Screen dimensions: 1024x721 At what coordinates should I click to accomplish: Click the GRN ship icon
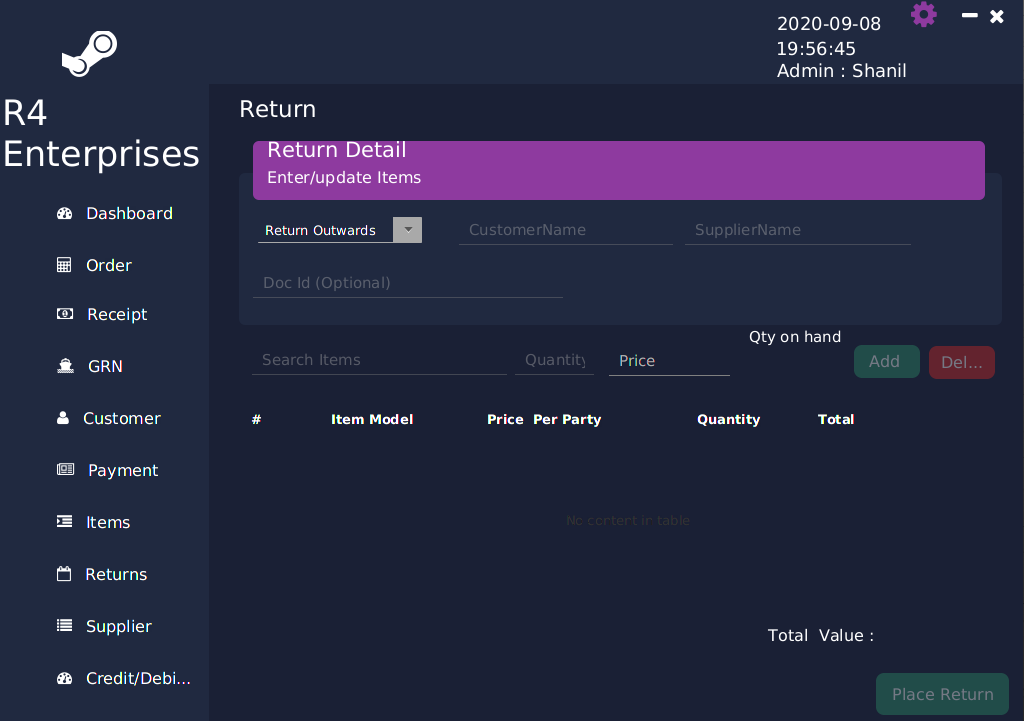(x=65, y=366)
